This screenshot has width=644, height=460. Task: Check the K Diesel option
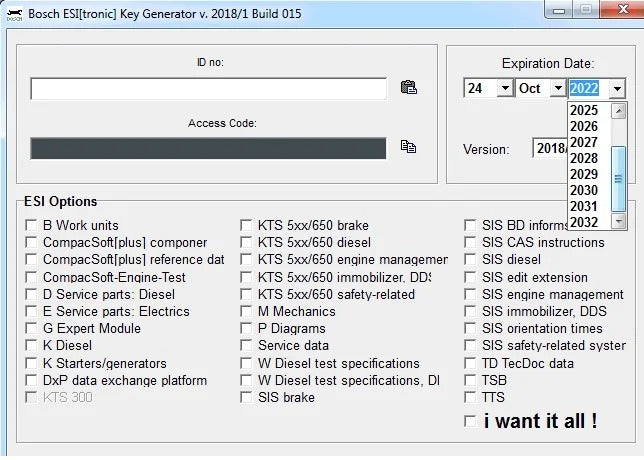pyautogui.click(x=32, y=346)
